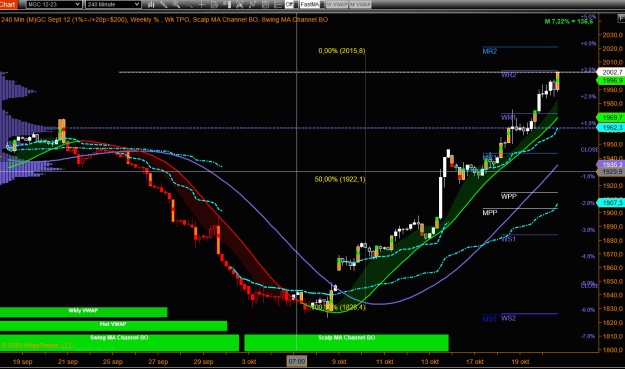Click the +4.0% percent scale label

(588, 43)
